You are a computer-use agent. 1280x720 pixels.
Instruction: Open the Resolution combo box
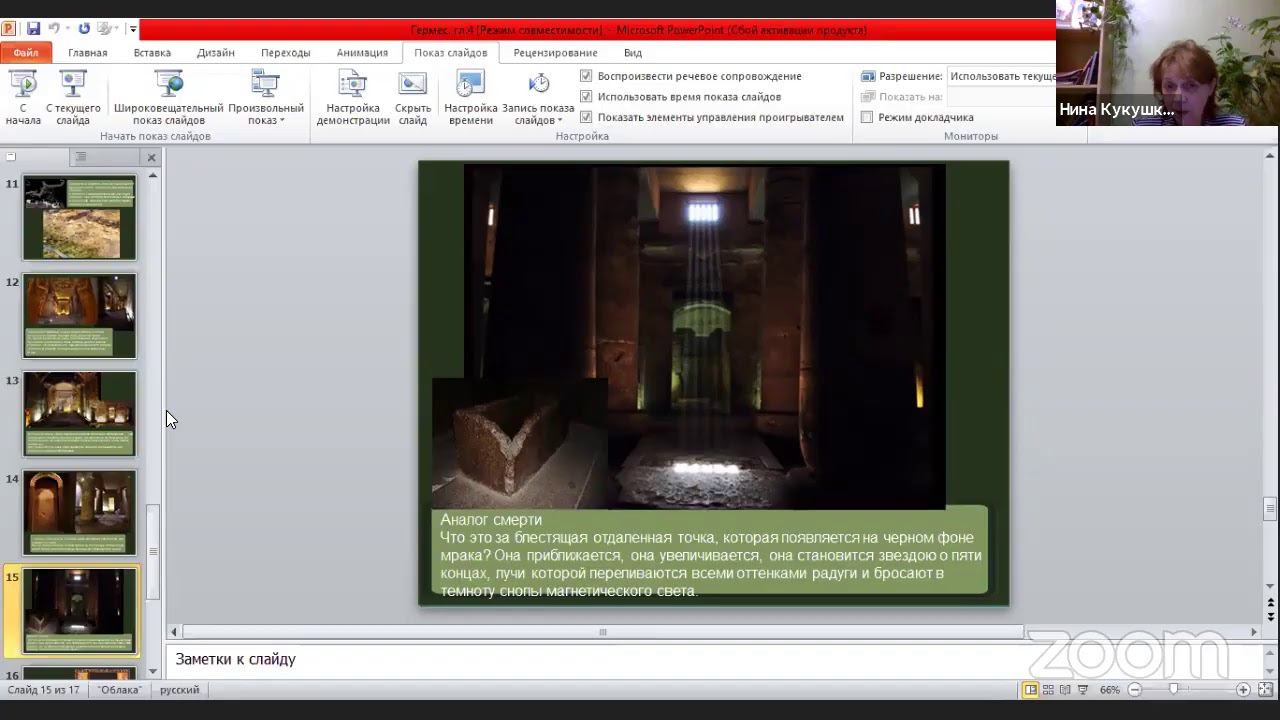(1001, 76)
